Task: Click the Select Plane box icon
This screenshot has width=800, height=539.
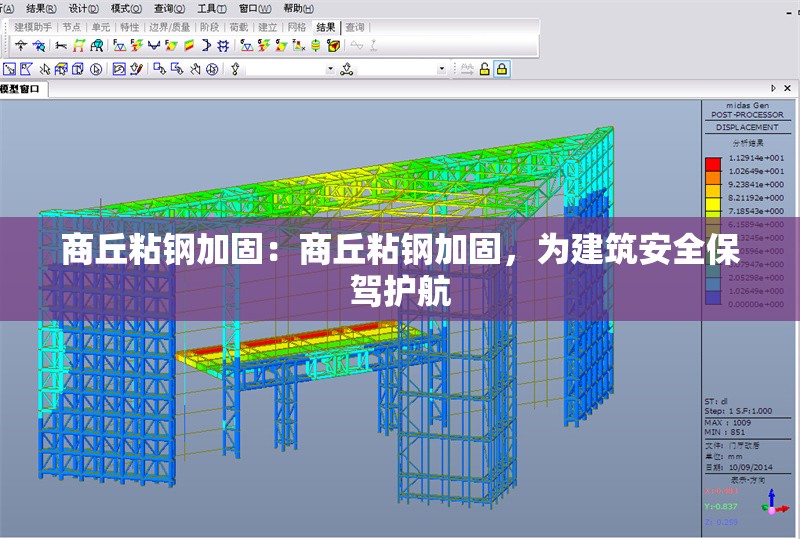Action: pyautogui.click(x=78, y=69)
